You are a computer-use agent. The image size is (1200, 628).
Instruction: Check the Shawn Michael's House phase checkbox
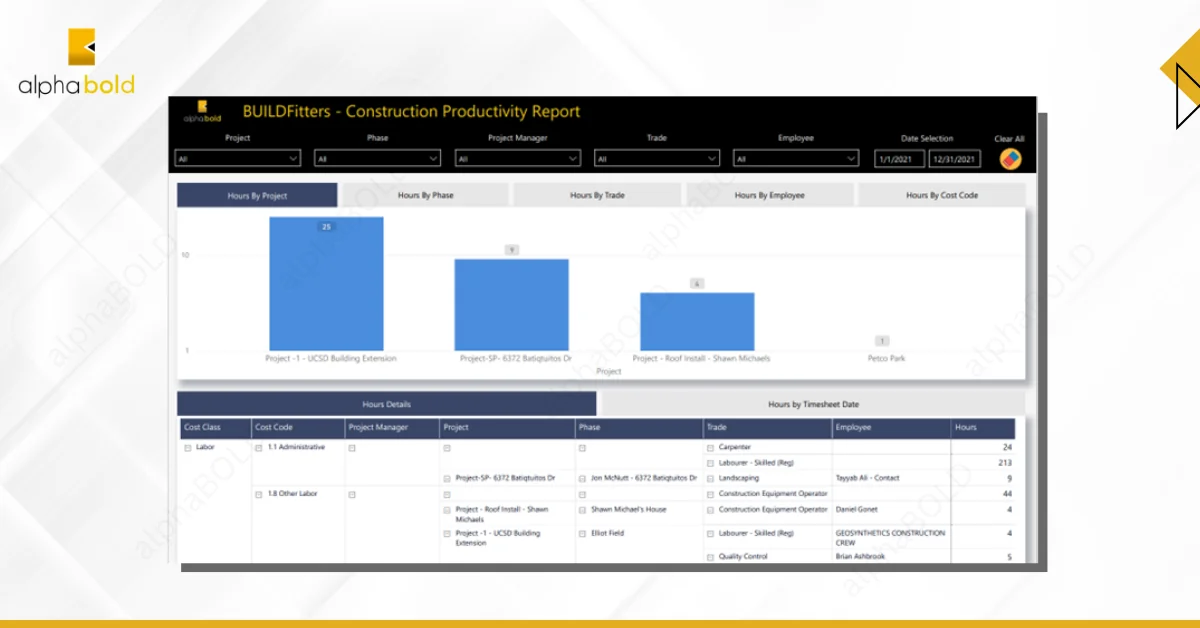(x=583, y=510)
